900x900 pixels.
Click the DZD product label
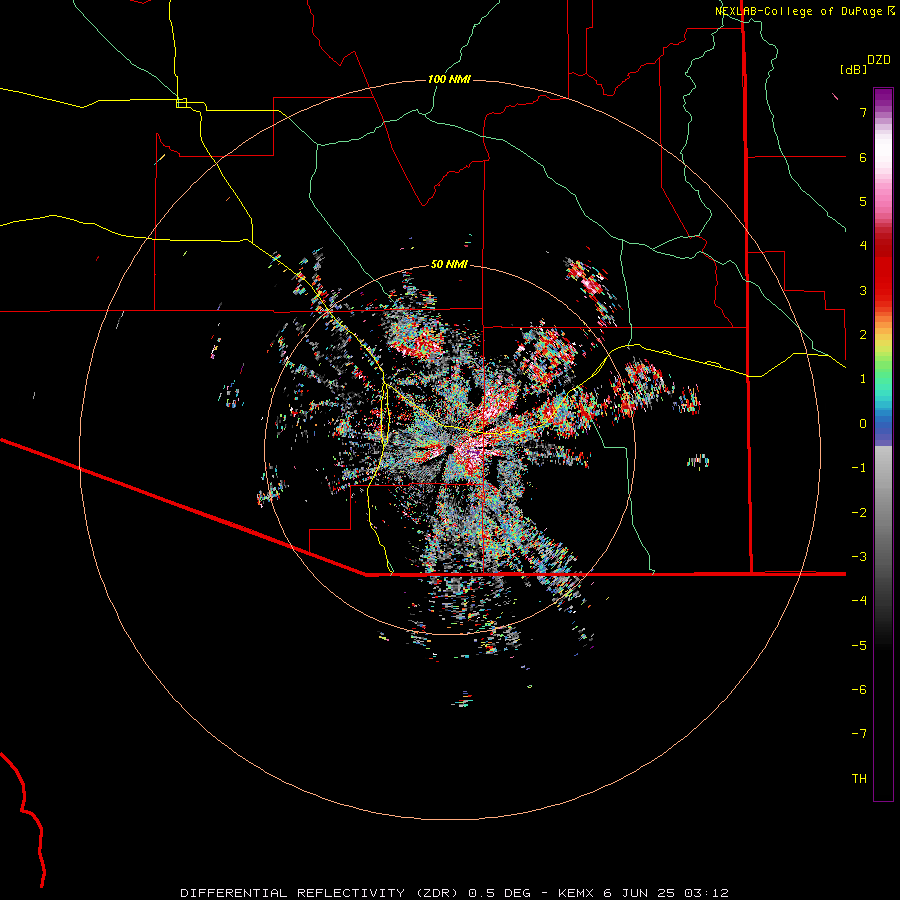(879, 60)
